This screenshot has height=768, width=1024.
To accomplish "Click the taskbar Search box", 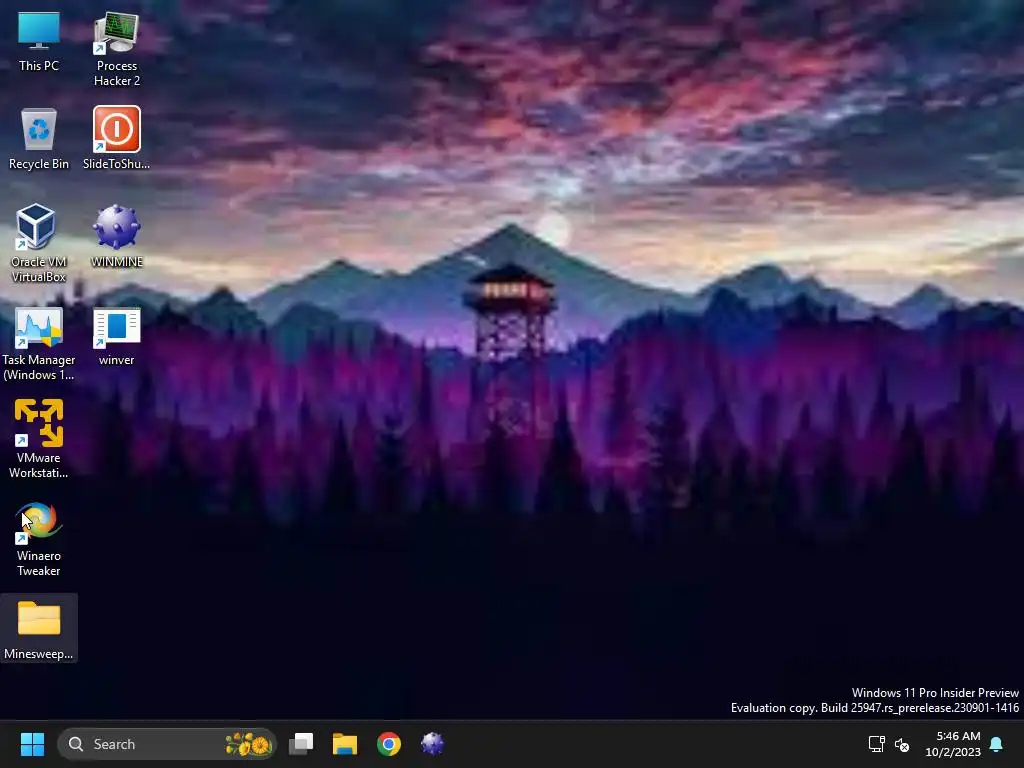I will tap(167, 744).
